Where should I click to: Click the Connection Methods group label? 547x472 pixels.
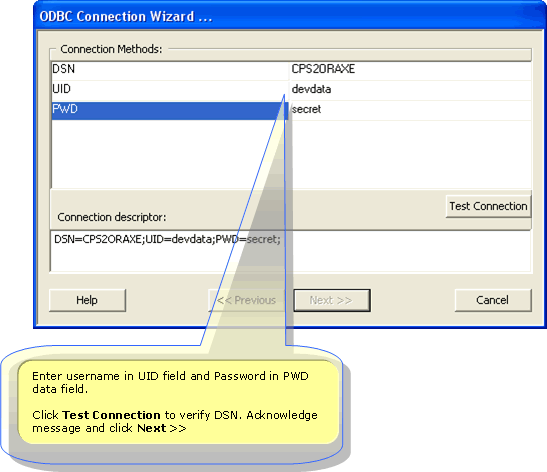(x=111, y=49)
